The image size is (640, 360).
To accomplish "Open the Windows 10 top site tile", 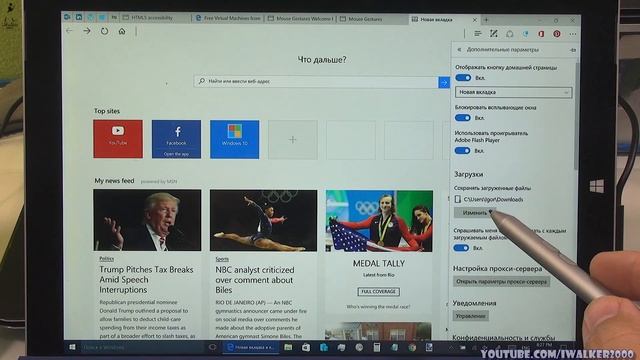I will pos(235,139).
